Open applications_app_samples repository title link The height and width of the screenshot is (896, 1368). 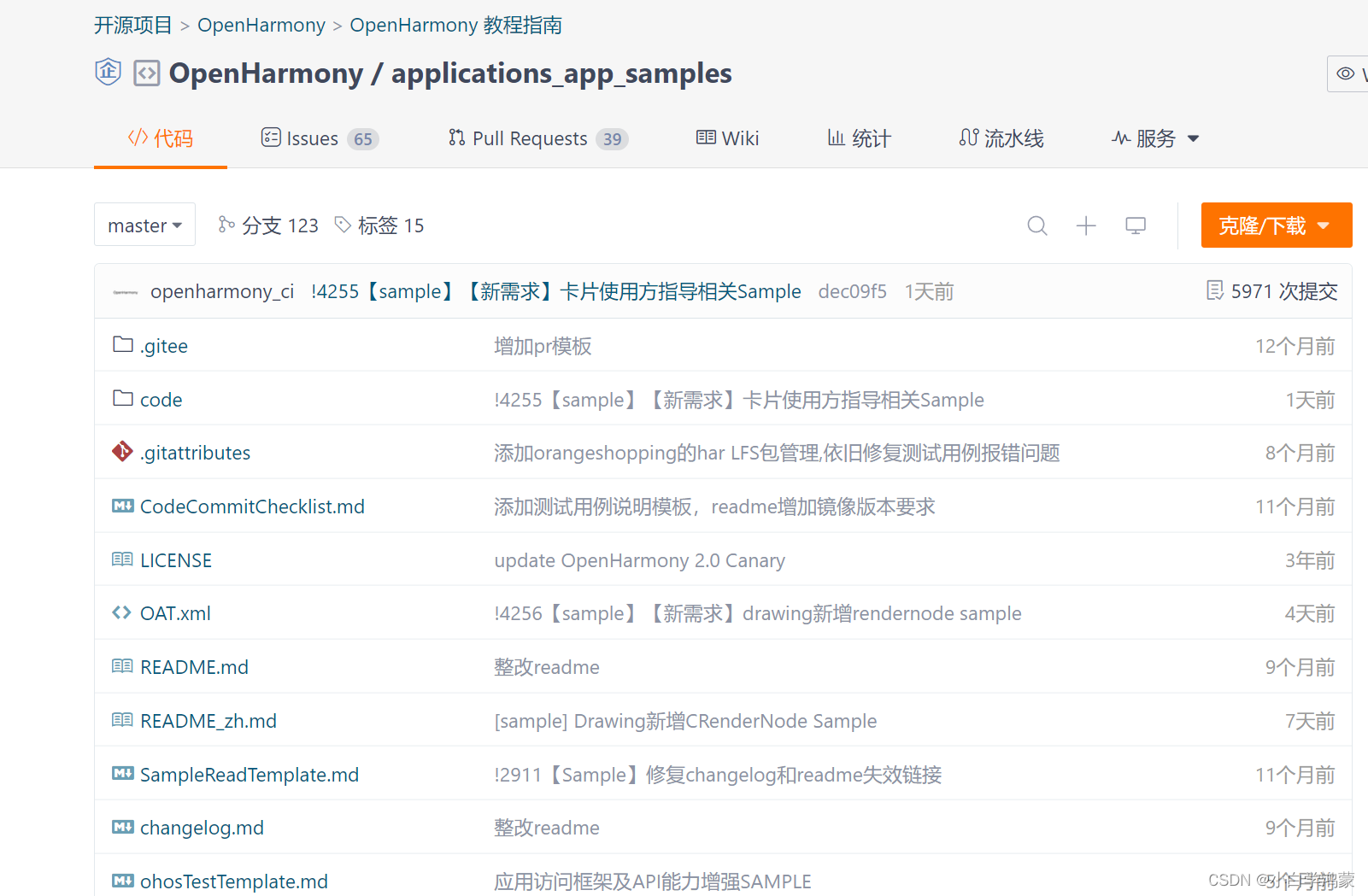(x=561, y=73)
